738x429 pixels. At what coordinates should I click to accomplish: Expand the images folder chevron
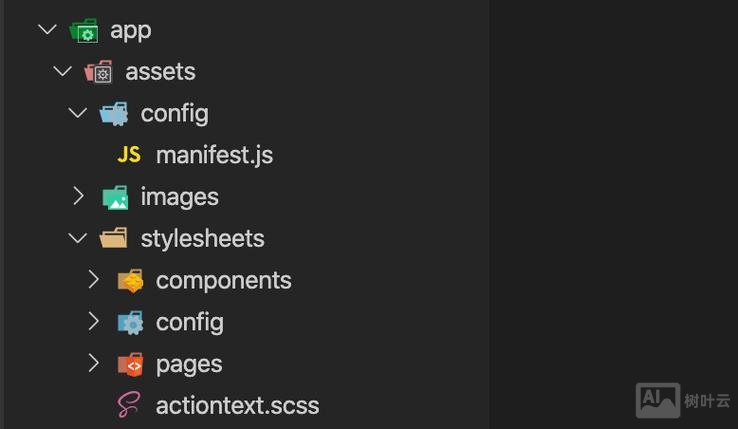click(x=79, y=197)
